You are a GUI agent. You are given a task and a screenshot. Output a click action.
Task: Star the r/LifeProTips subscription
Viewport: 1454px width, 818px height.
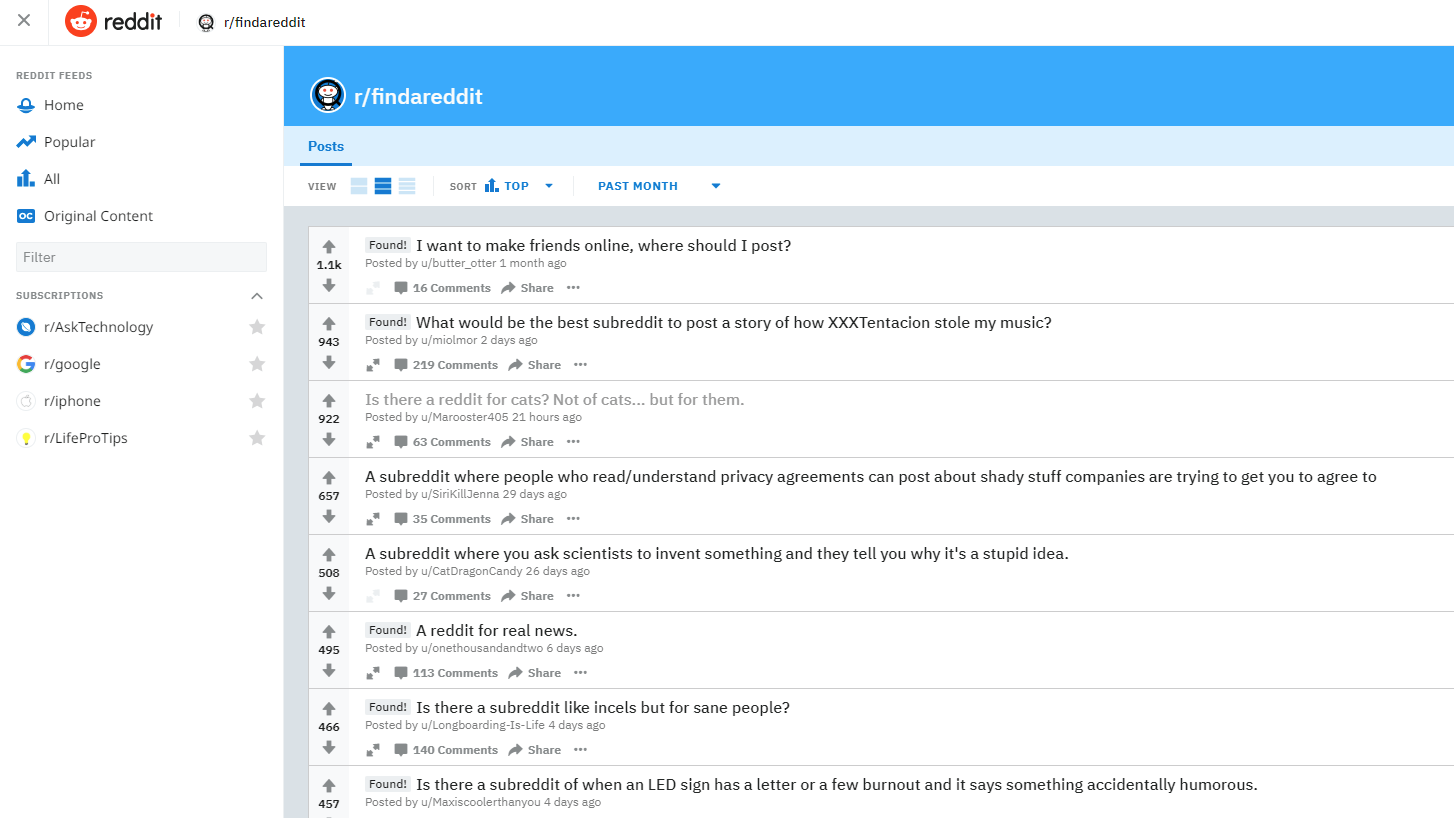point(257,438)
